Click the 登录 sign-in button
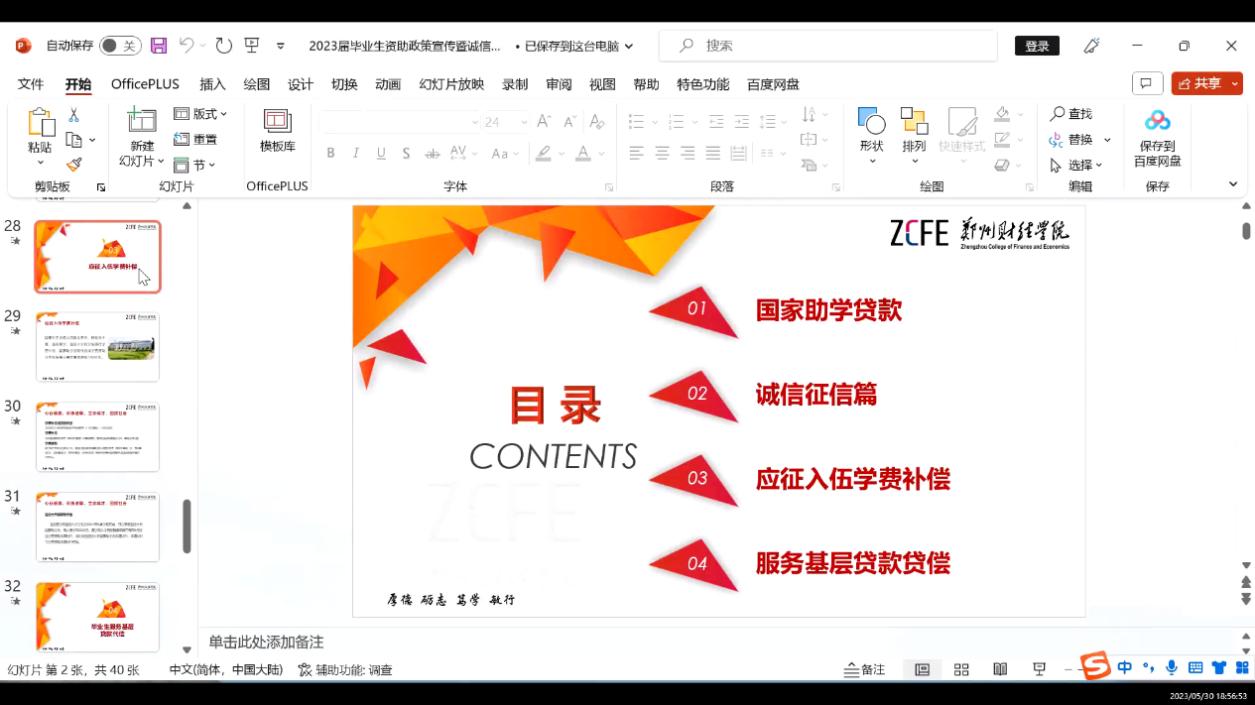This screenshot has width=1255, height=705. [1037, 46]
